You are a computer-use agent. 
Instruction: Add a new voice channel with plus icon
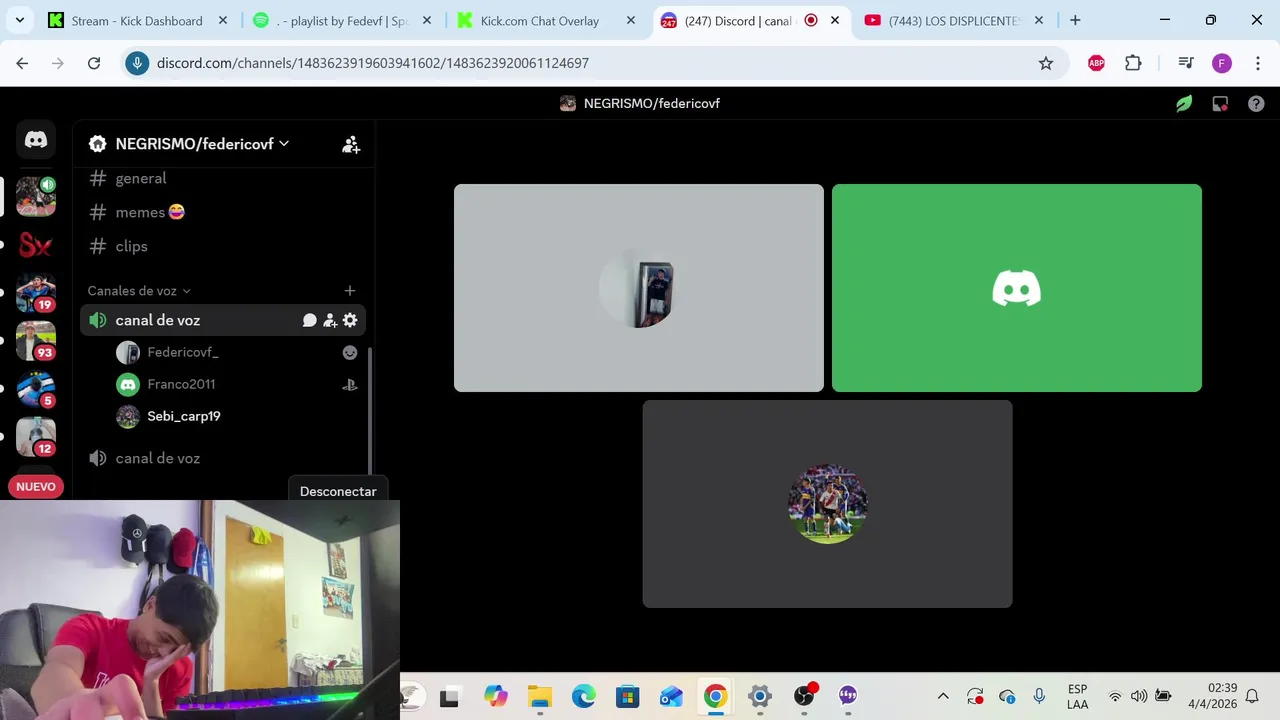click(x=350, y=291)
